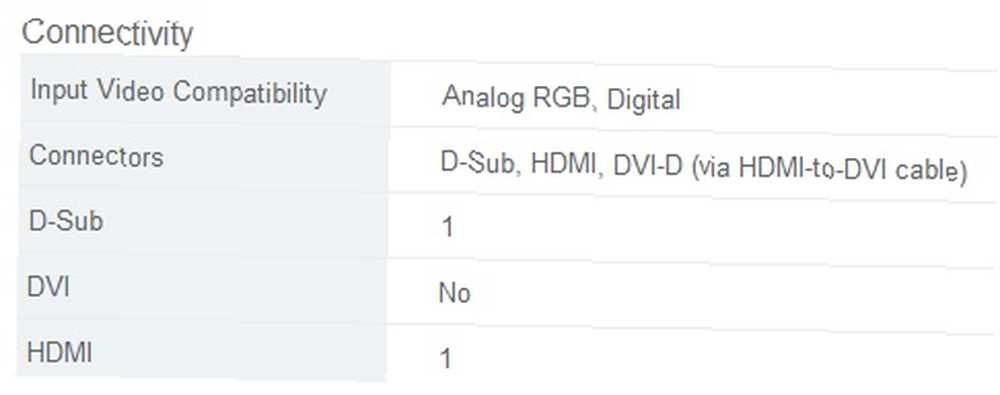Select the No value in the DVI row
1000x395 pixels.
point(455,294)
